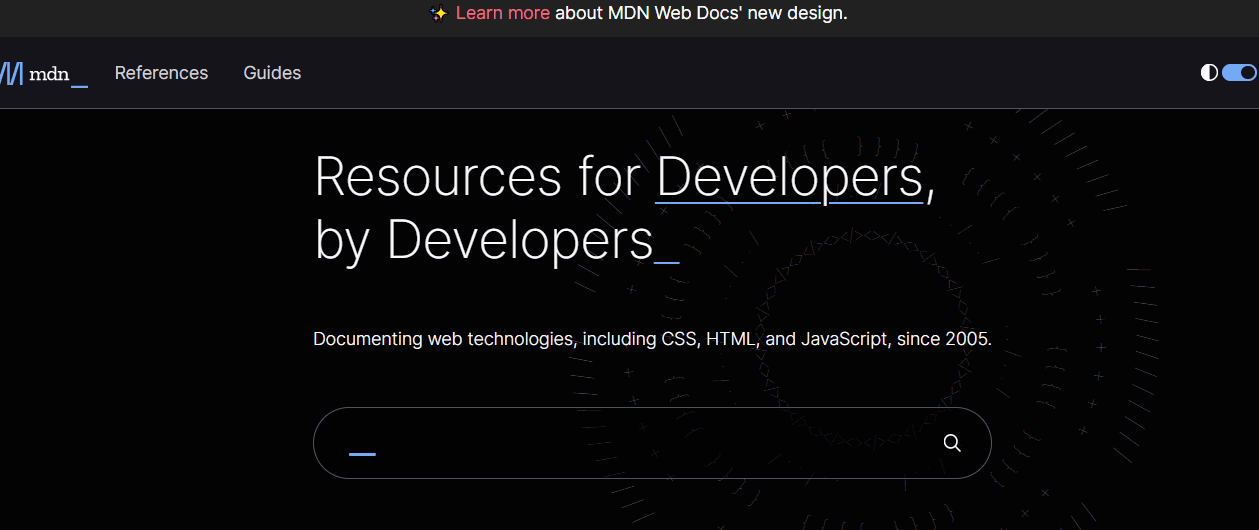Click the sparkle icon in the banner
Viewport: 1259px width, 530px height.
click(438, 13)
